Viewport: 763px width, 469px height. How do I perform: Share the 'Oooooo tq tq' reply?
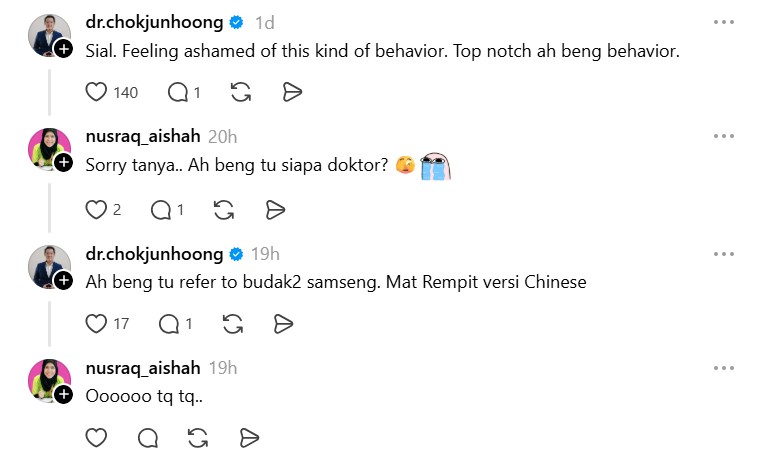[x=249, y=438]
